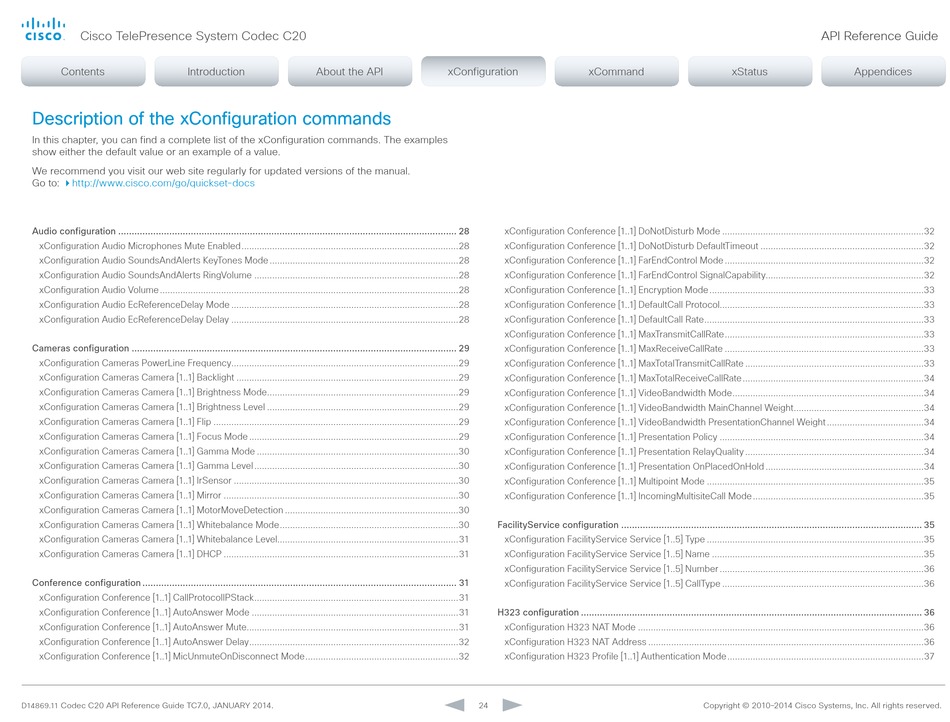Click the Cisco logo icon
The image size is (950, 722).
point(43,29)
